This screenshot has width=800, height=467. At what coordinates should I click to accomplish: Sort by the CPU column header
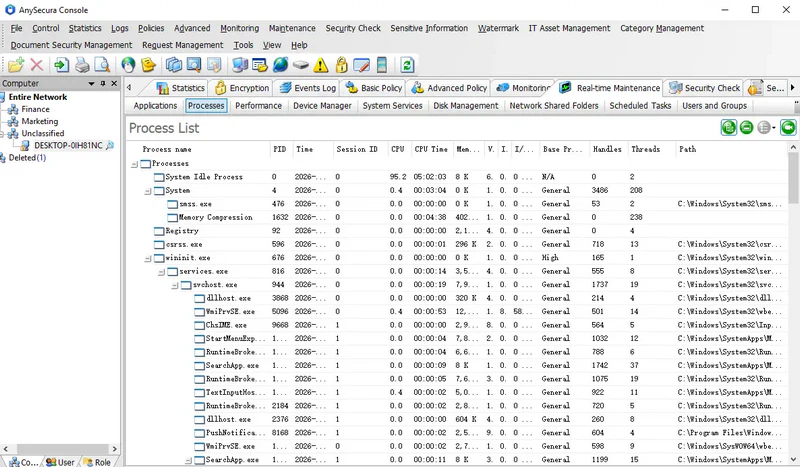pos(397,149)
